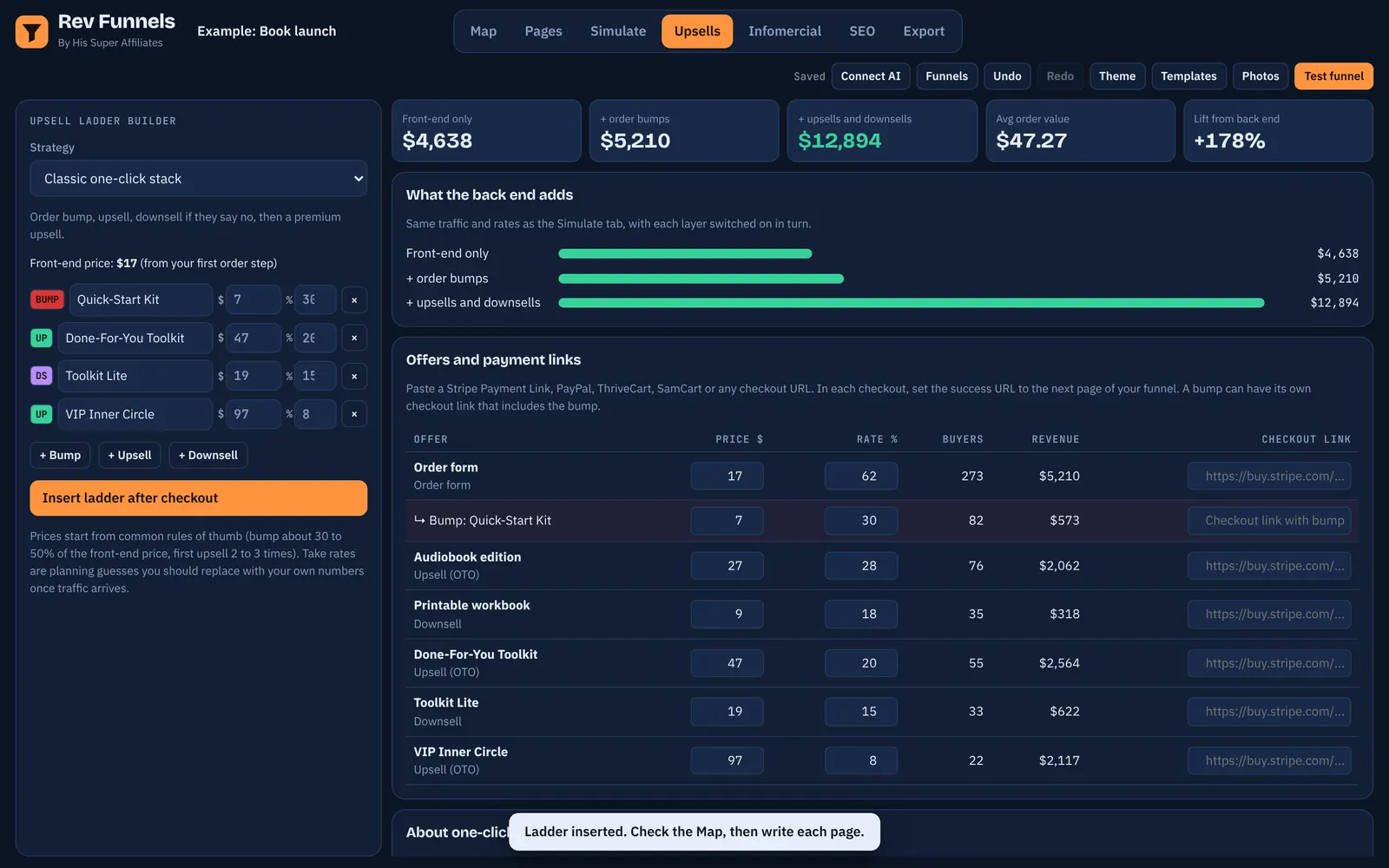Click the Saved status label
The width and height of the screenshot is (1389, 868).
(809, 76)
